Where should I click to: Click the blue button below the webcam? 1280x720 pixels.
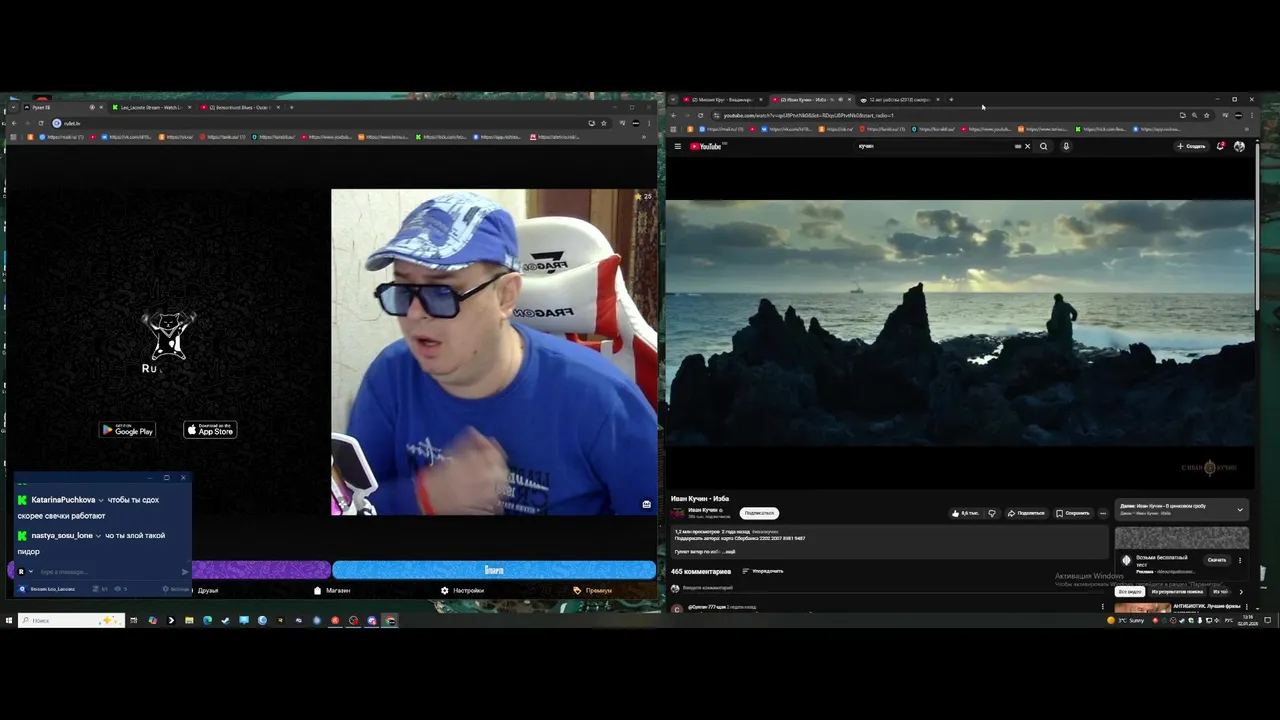pyautogui.click(x=494, y=570)
